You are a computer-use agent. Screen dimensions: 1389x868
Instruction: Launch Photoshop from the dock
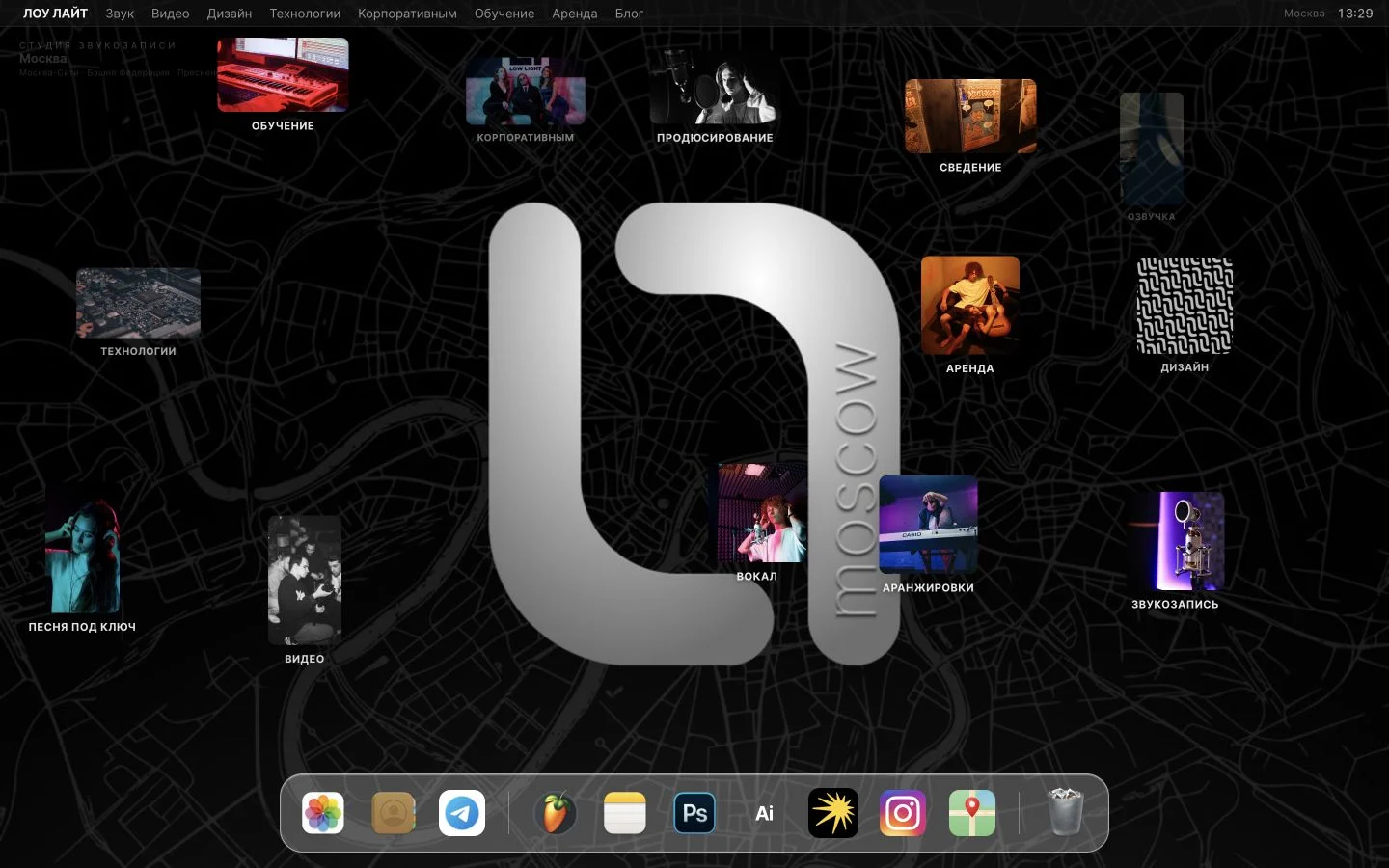tap(694, 813)
